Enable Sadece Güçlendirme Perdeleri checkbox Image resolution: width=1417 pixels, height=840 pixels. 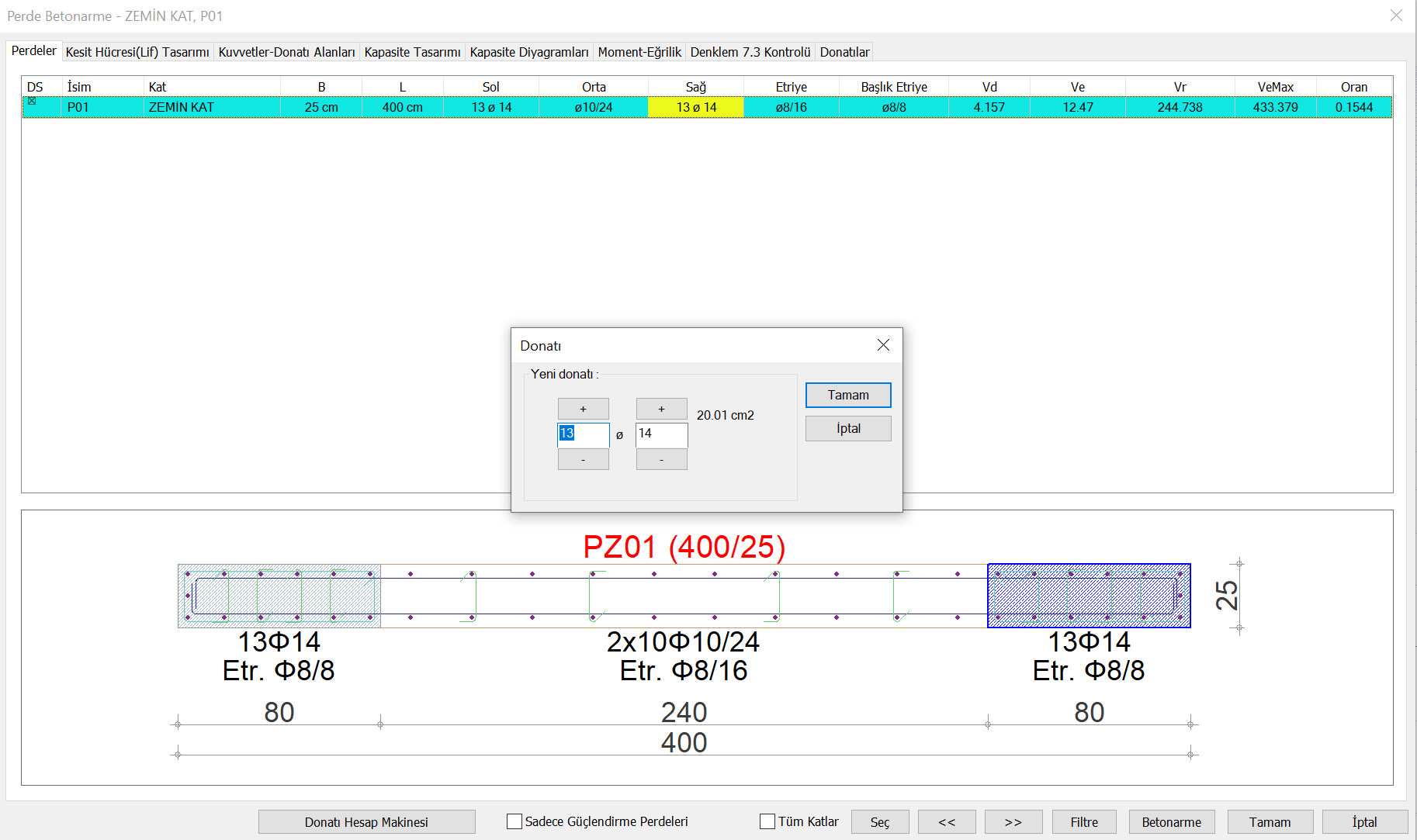click(x=514, y=821)
